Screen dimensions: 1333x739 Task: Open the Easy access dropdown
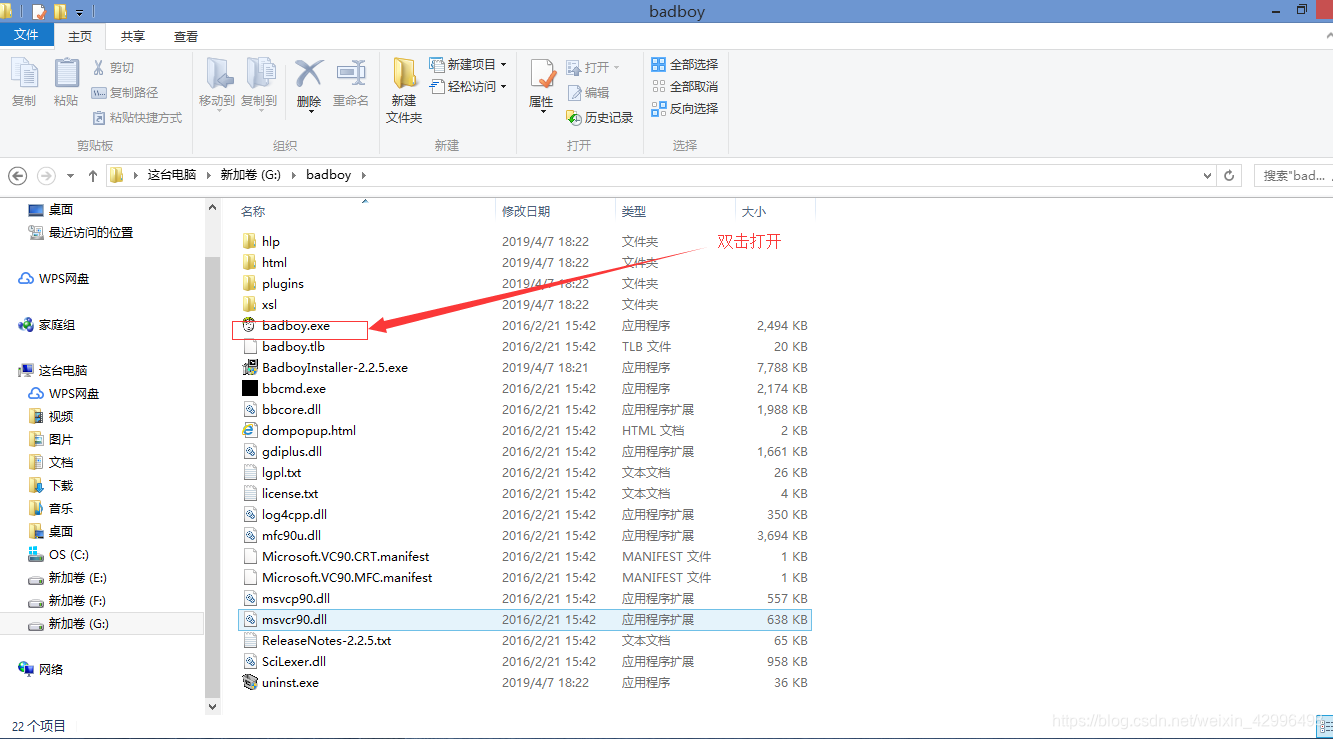(469, 87)
